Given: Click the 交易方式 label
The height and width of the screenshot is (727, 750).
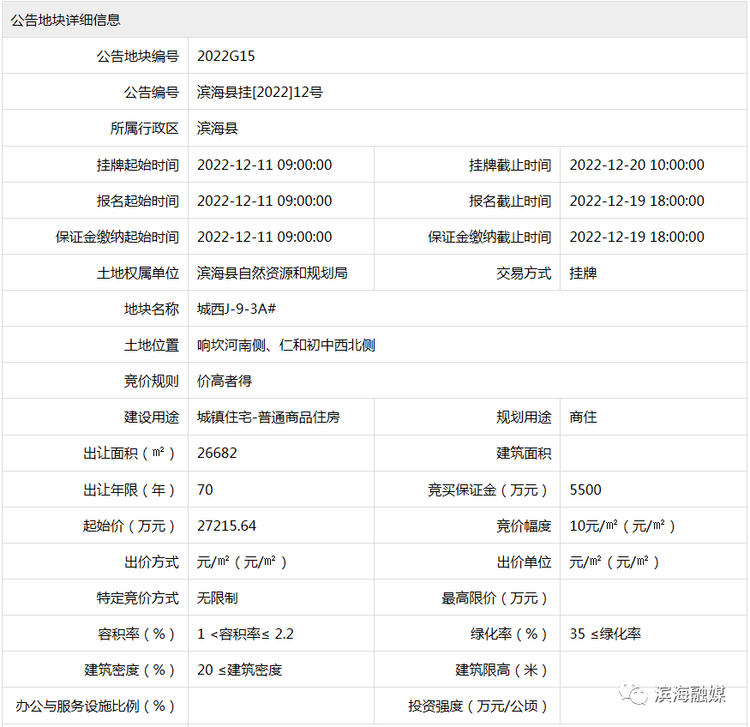Looking at the screenshot, I should (x=524, y=273).
